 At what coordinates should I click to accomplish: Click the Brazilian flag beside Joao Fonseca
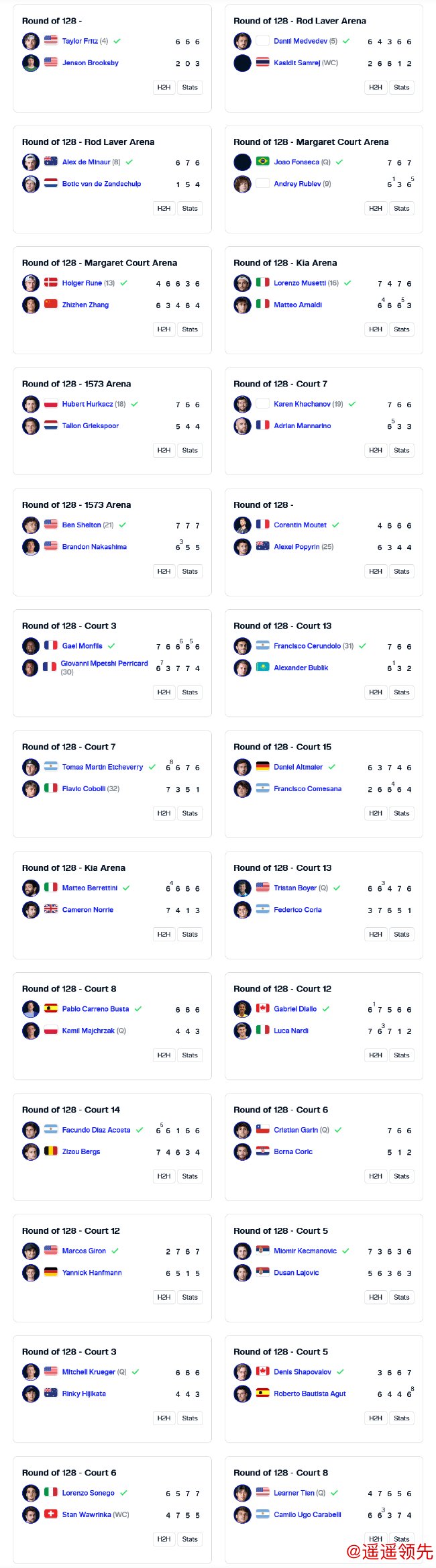pos(262,162)
